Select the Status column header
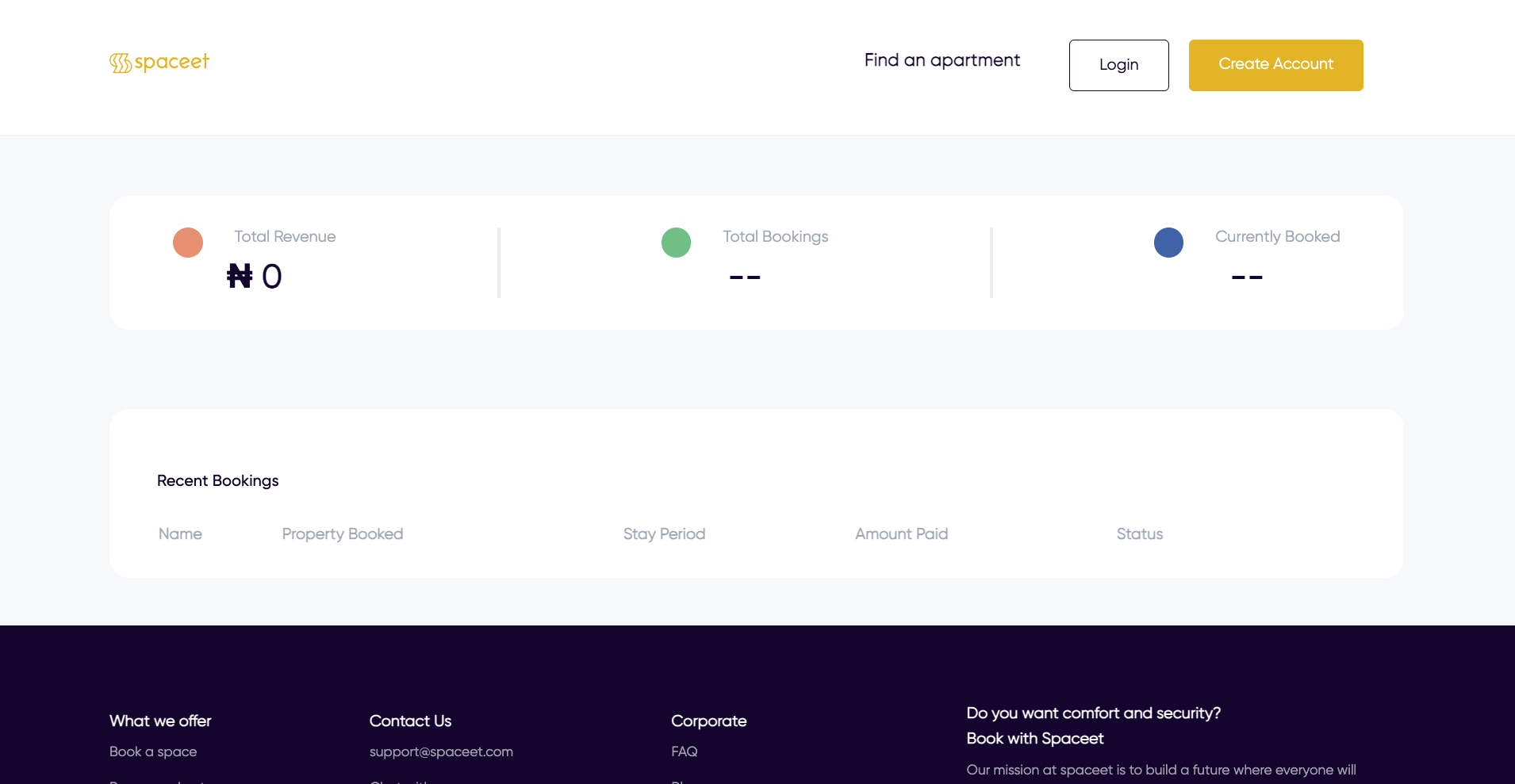 [x=1140, y=534]
